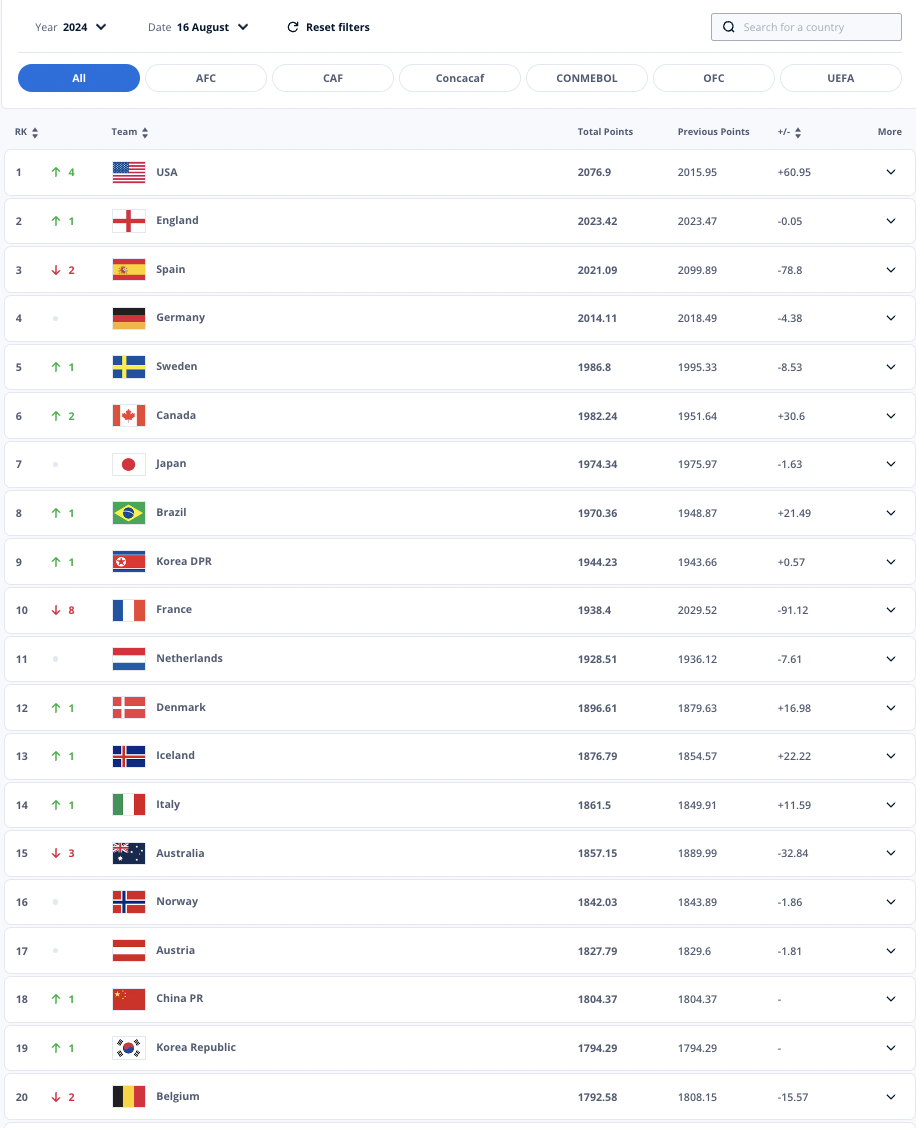Click the Korea Republic flag icon

click(x=129, y=1048)
